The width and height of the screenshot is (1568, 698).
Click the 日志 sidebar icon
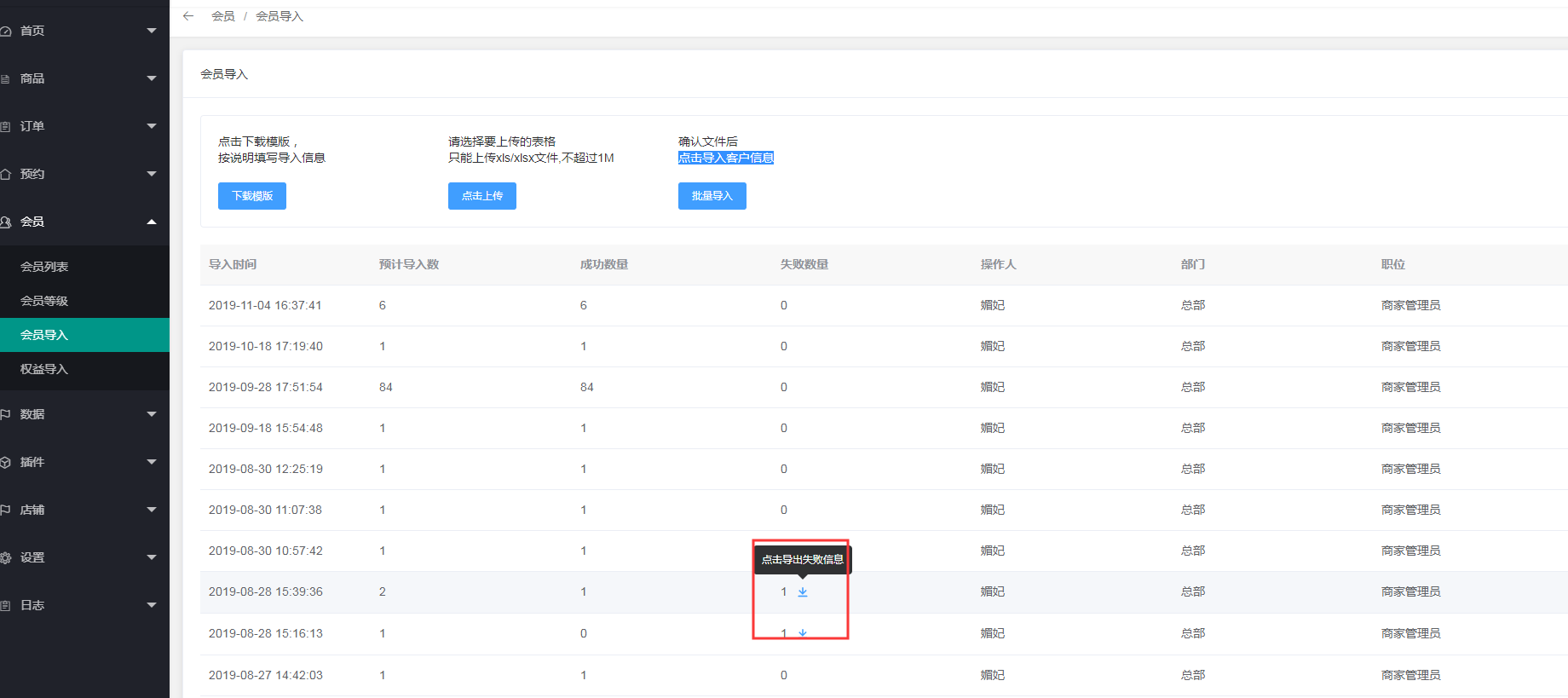pyautogui.click(x=5, y=605)
